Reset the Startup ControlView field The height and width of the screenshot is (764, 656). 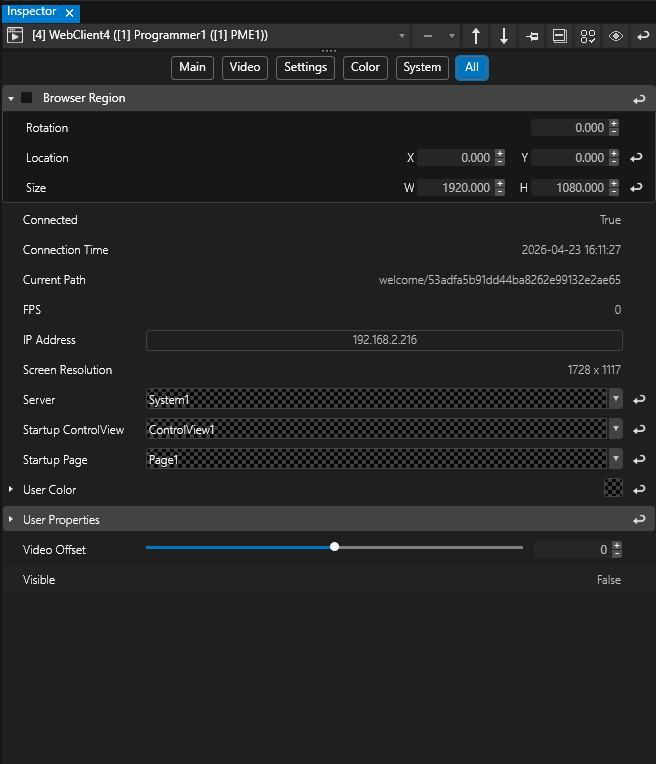click(639, 429)
